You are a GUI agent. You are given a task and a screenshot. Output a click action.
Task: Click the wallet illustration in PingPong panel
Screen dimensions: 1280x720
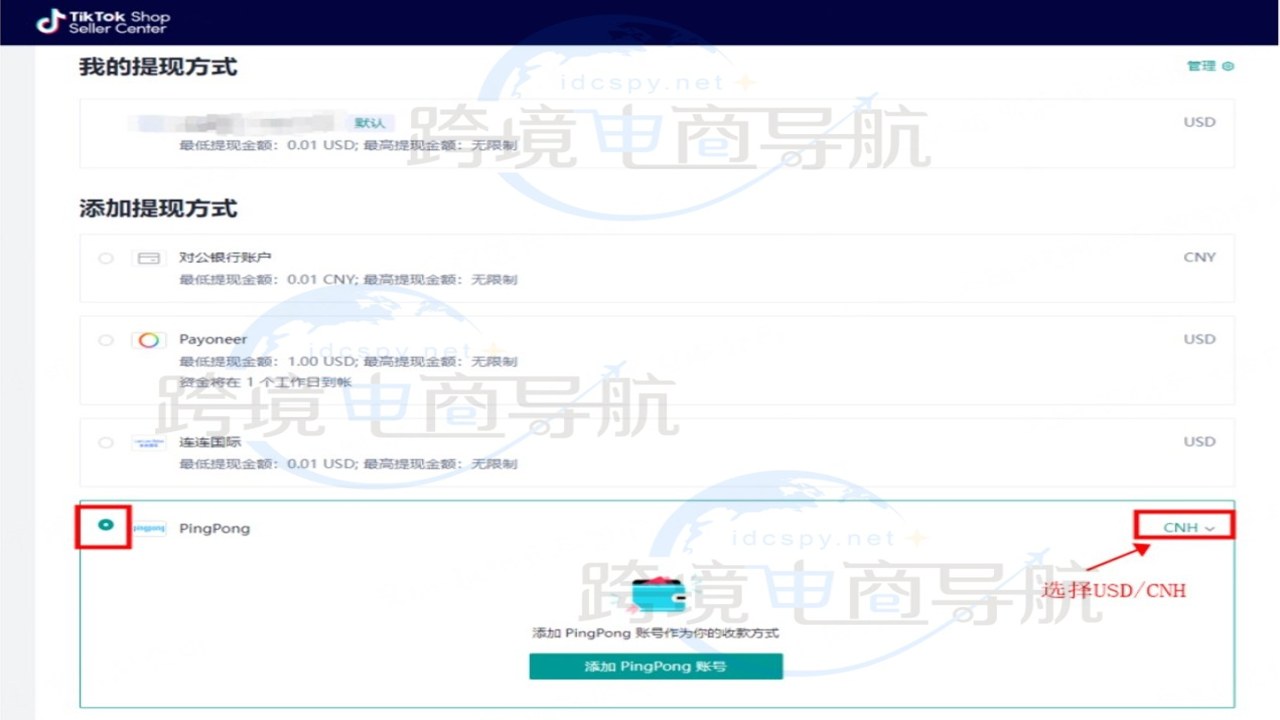point(657,597)
